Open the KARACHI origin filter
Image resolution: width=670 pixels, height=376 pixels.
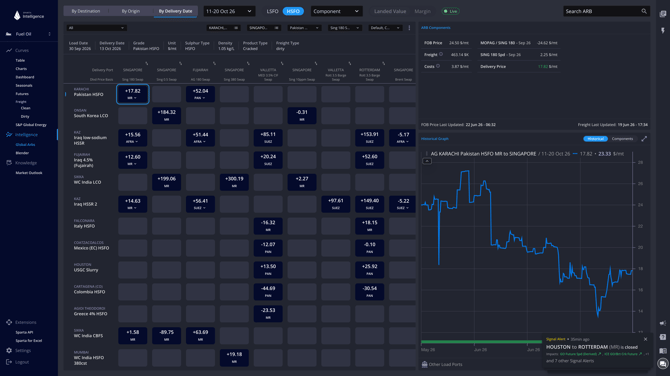point(223,28)
